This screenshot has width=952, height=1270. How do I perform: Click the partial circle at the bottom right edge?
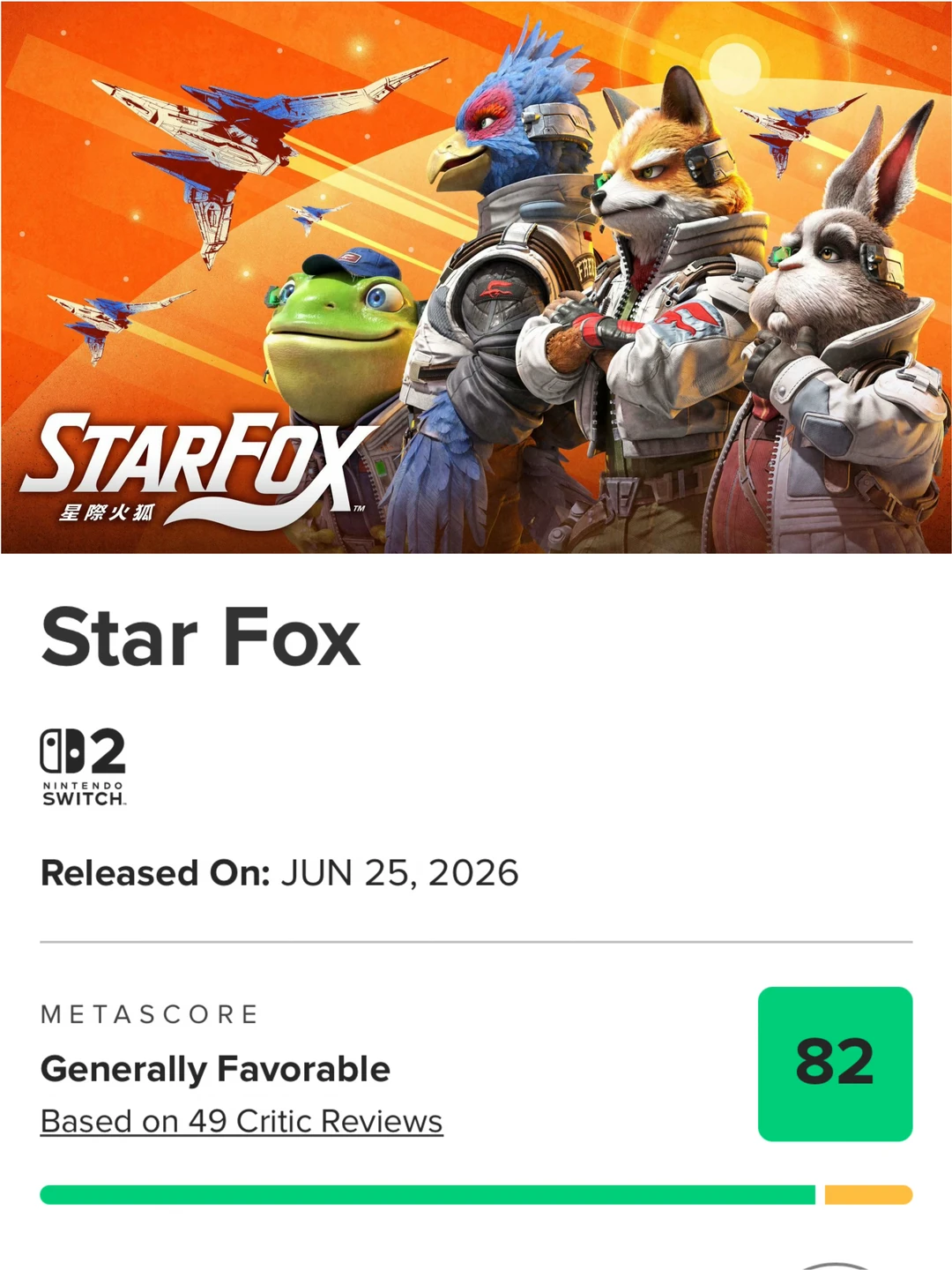(833, 1266)
